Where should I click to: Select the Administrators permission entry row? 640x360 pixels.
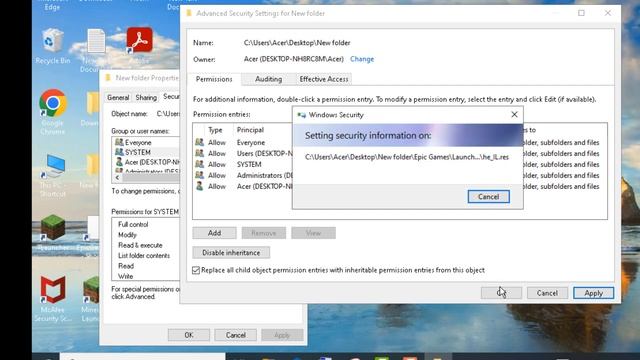pos(400,176)
